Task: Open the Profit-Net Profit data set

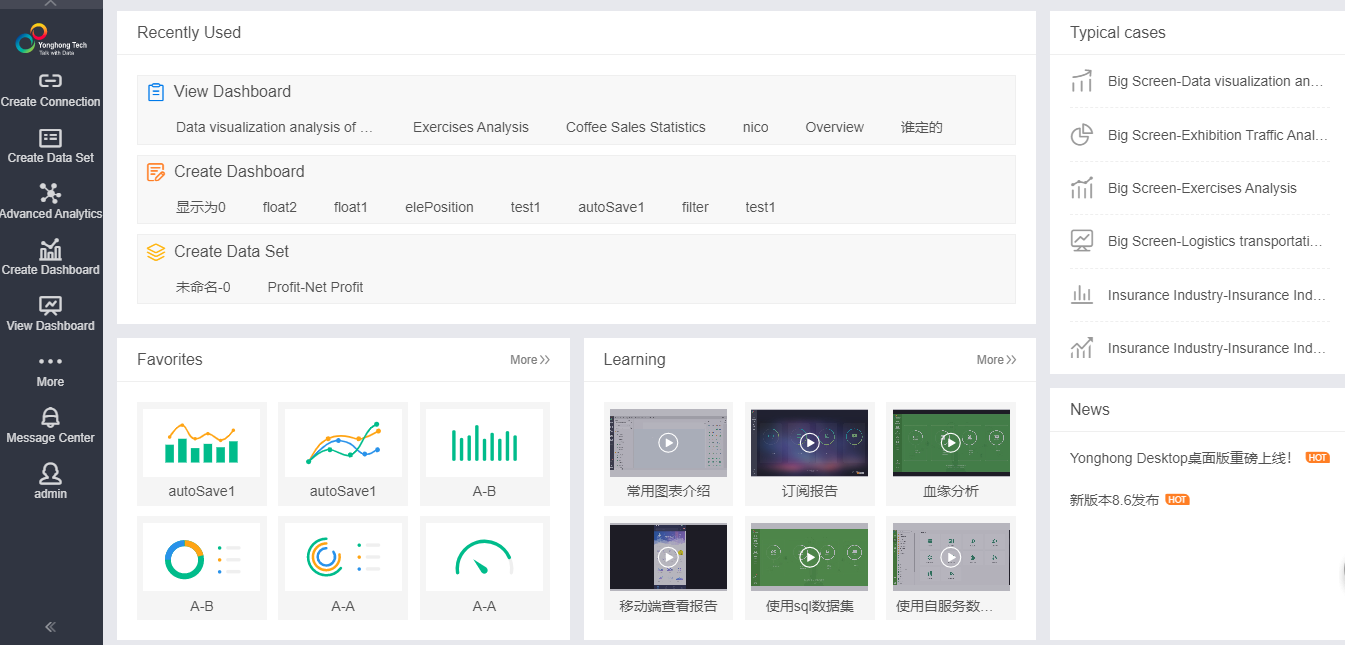Action: 315,287
